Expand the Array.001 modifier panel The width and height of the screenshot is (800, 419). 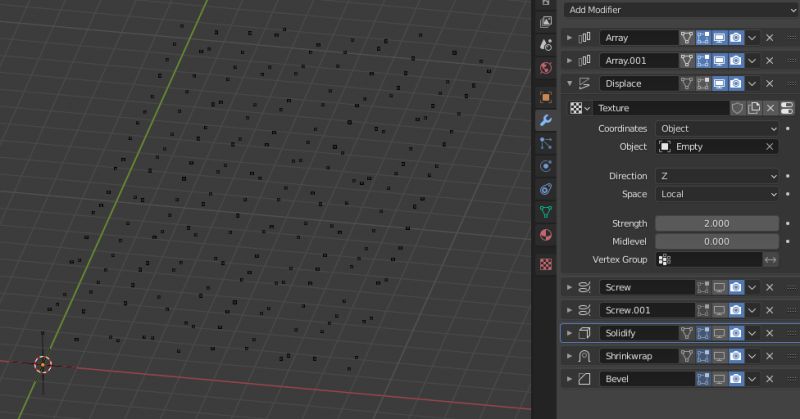(569, 61)
